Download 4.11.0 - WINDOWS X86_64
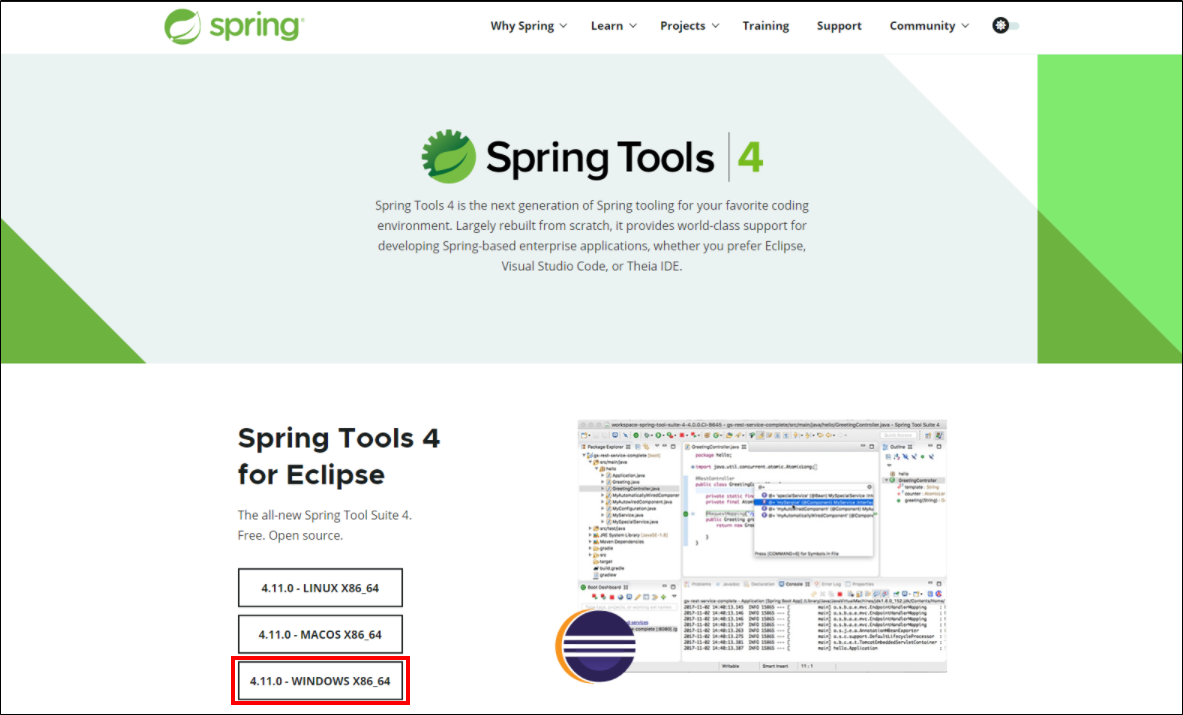1183x715 pixels. tap(320, 681)
